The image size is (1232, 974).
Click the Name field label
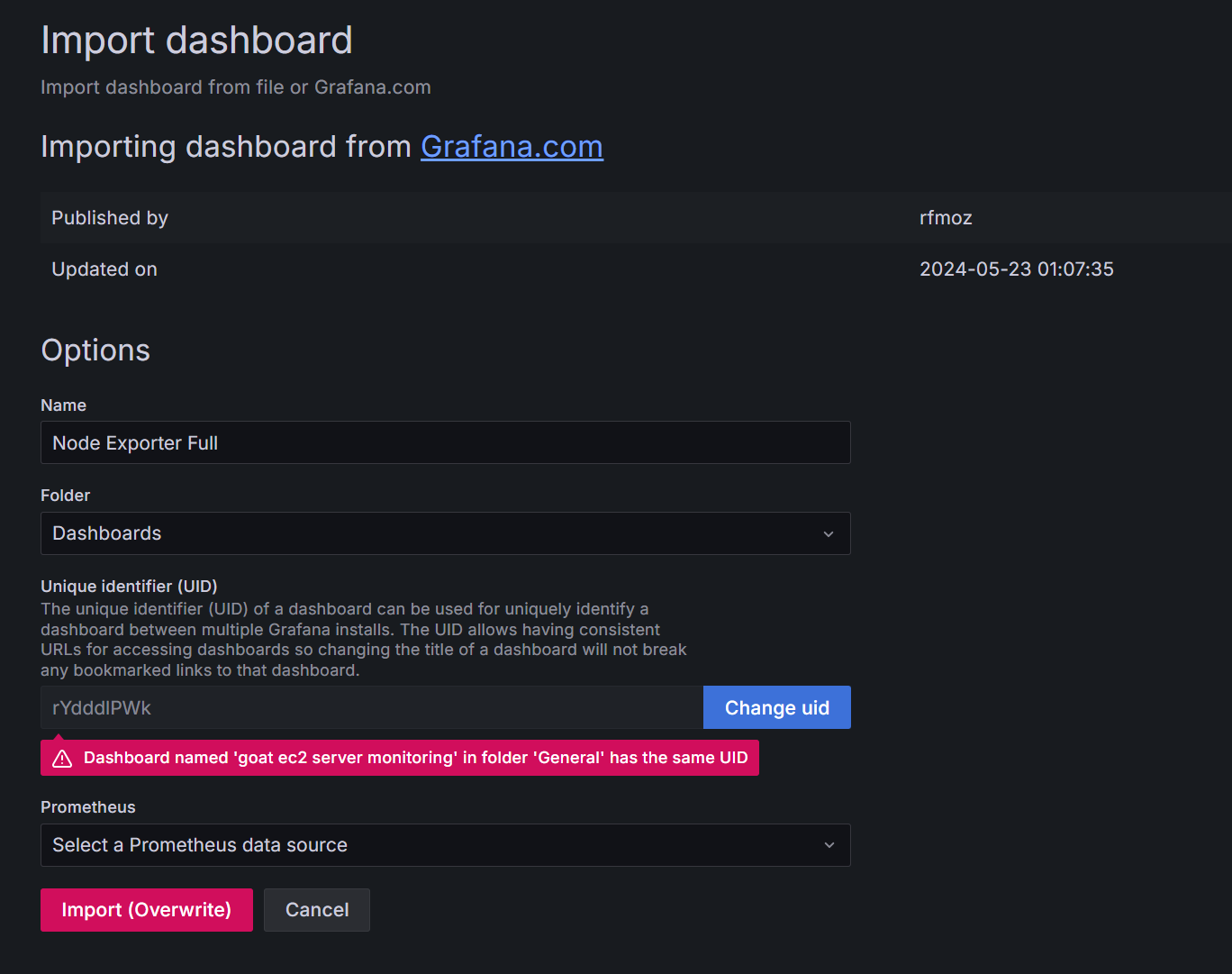64,405
